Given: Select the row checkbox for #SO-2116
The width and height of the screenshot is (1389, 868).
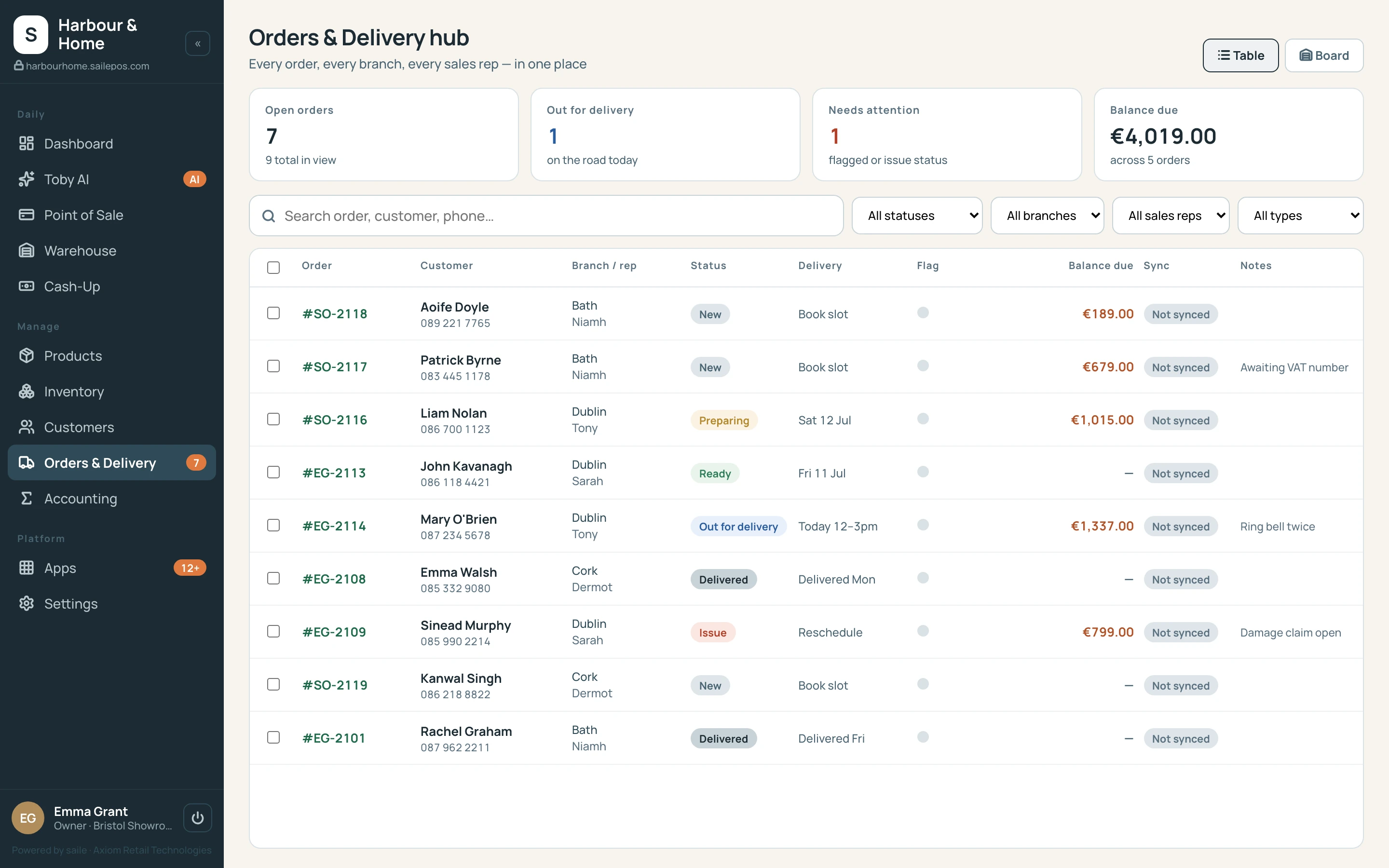Looking at the screenshot, I should 273,419.
